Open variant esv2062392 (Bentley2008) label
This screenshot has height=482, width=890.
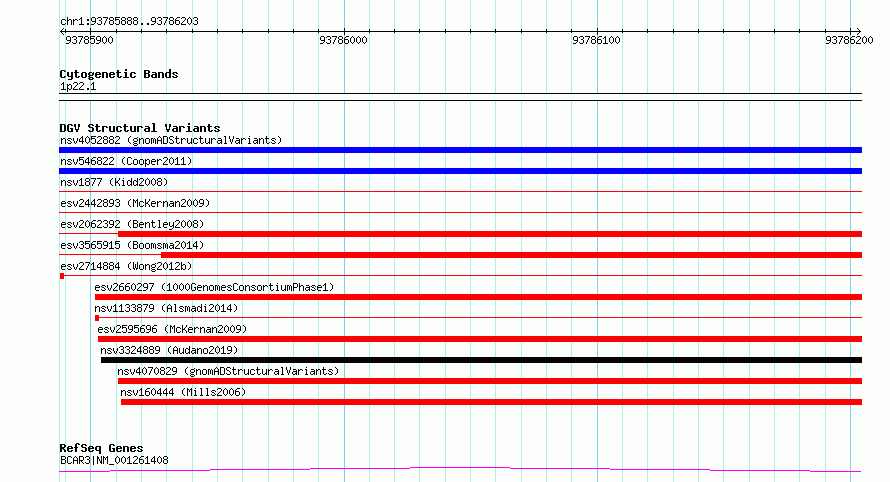(132, 224)
